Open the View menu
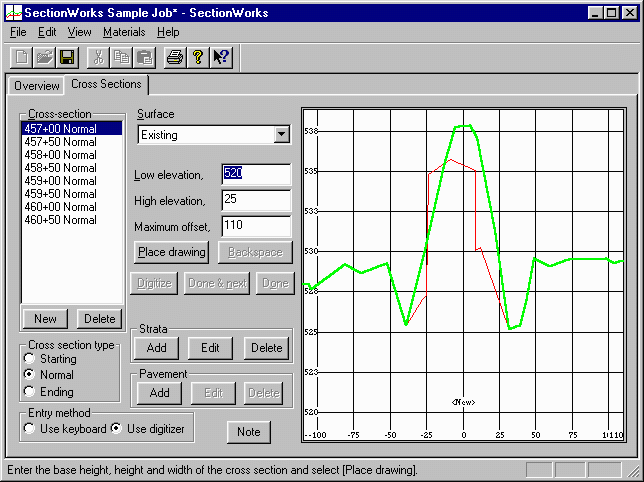 [79, 32]
